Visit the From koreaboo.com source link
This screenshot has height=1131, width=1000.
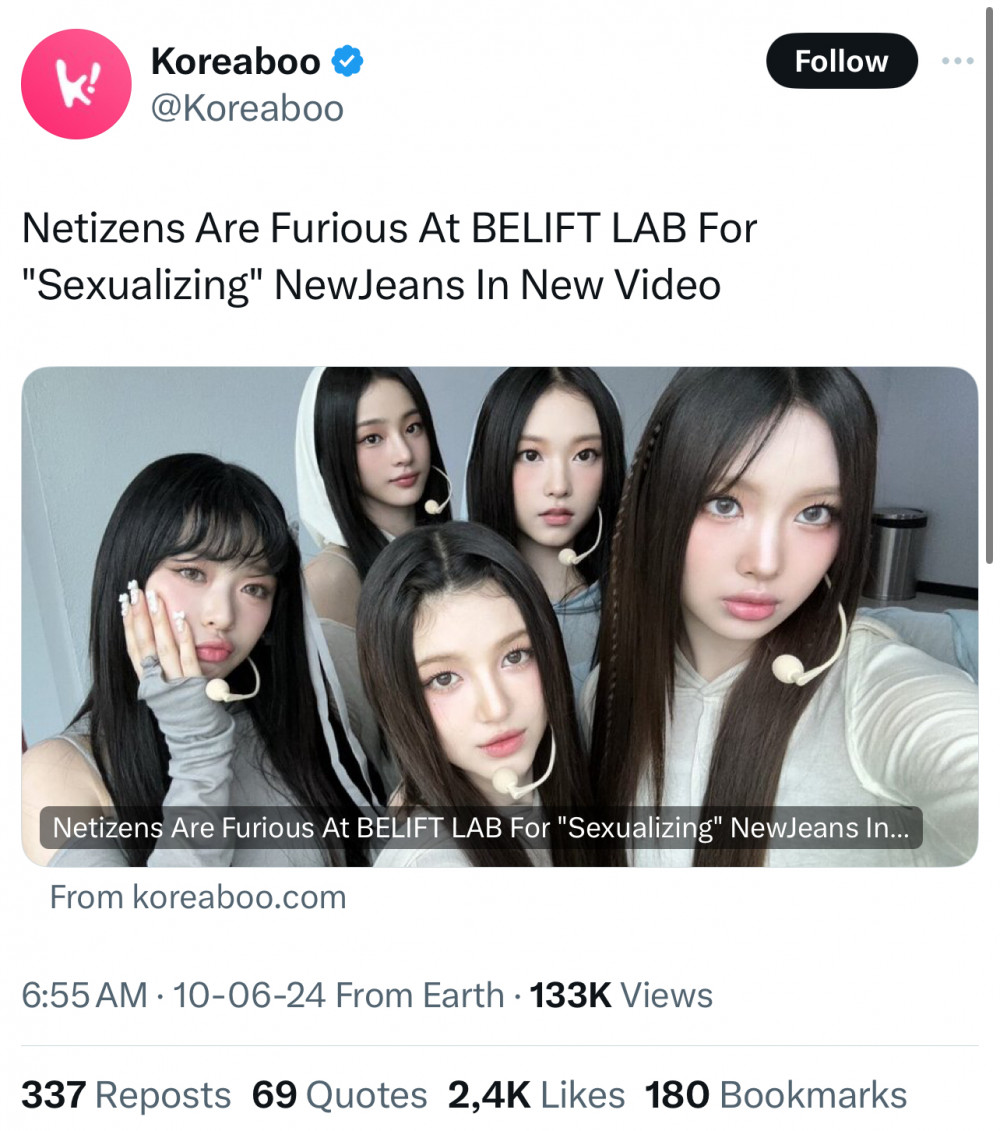(198, 897)
